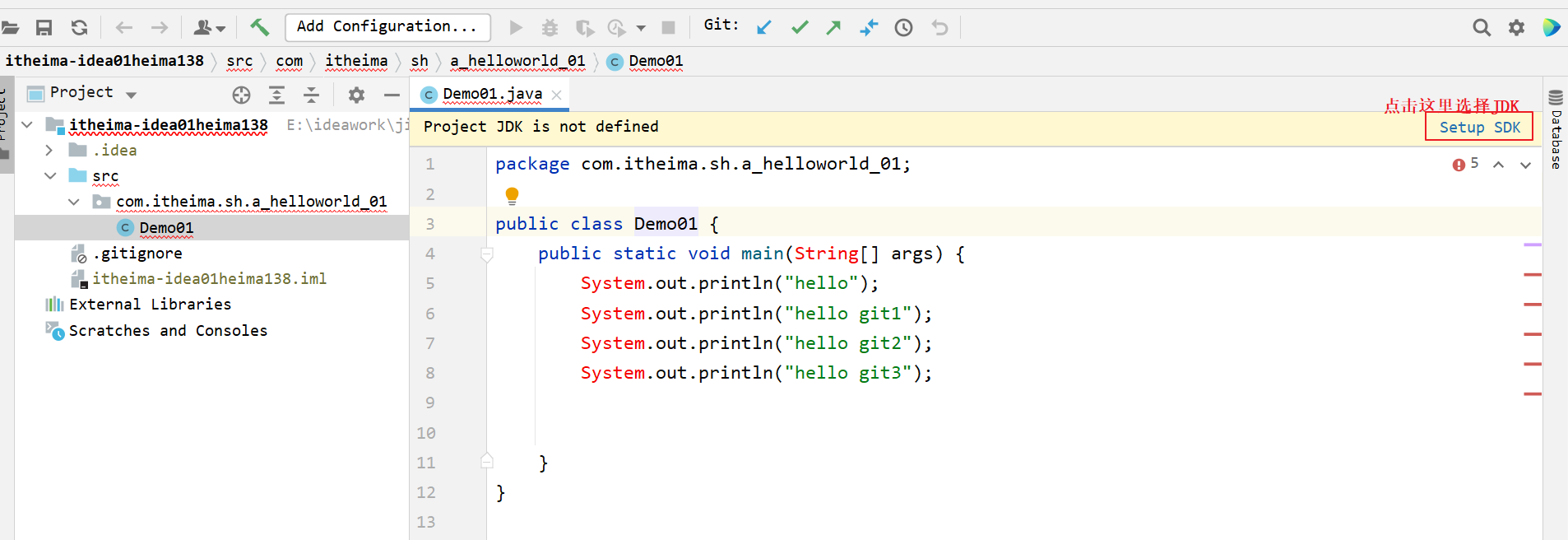
Task: Click the Build Project hammer icon
Action: coord(259,27)
